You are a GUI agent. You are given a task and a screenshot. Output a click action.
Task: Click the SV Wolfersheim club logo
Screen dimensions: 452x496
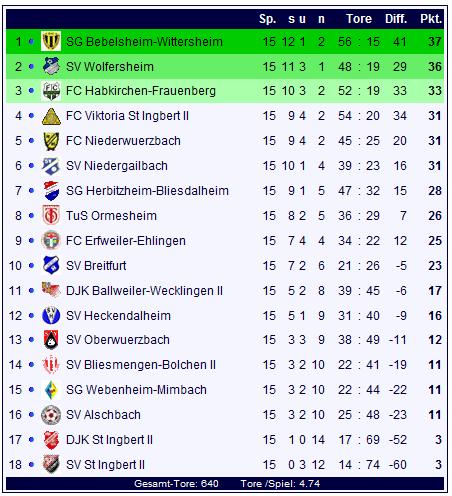click(51, 66)
